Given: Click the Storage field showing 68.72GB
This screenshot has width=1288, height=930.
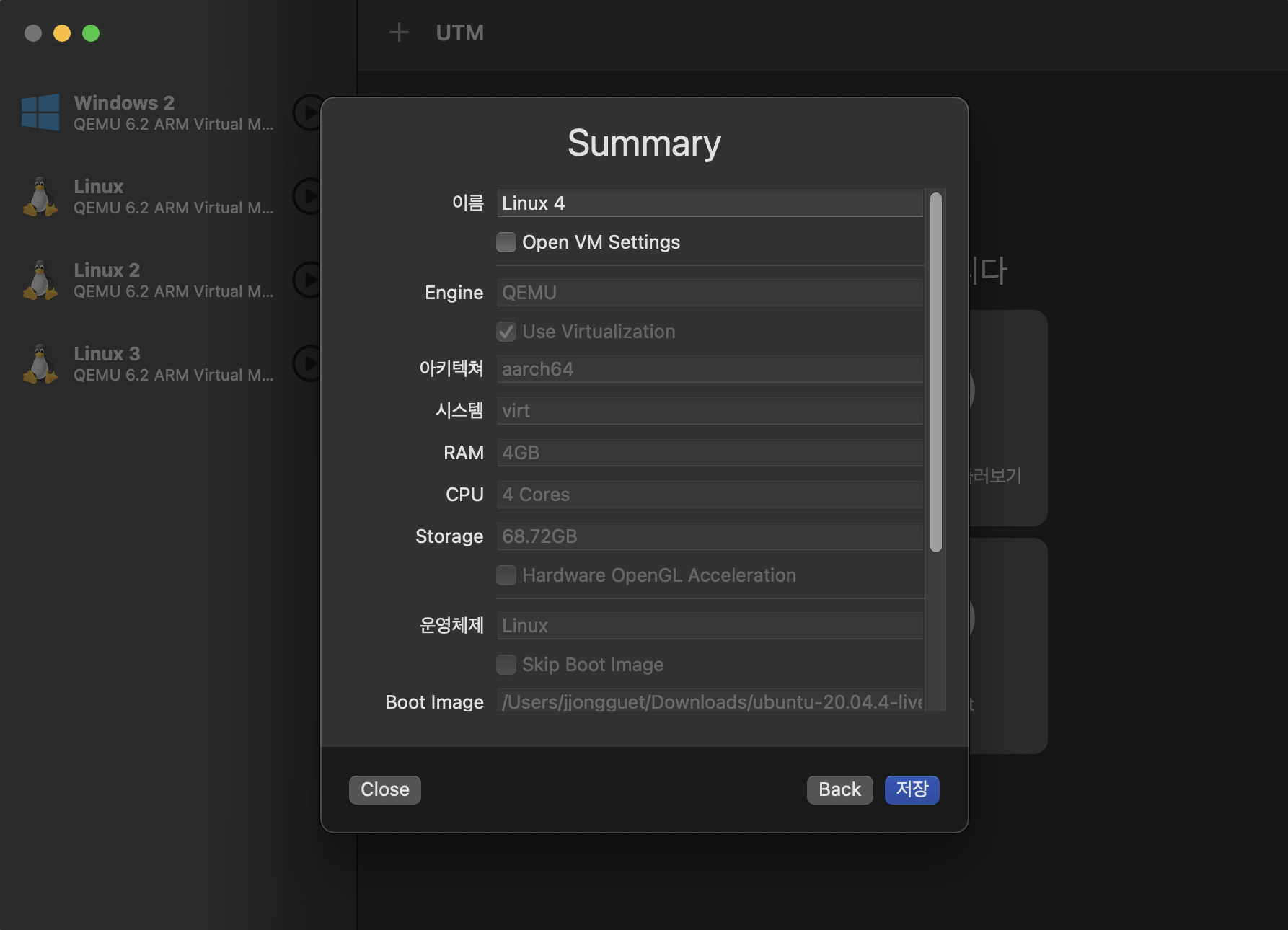Looking at the screenshot, I should click(x=710, y=536).
